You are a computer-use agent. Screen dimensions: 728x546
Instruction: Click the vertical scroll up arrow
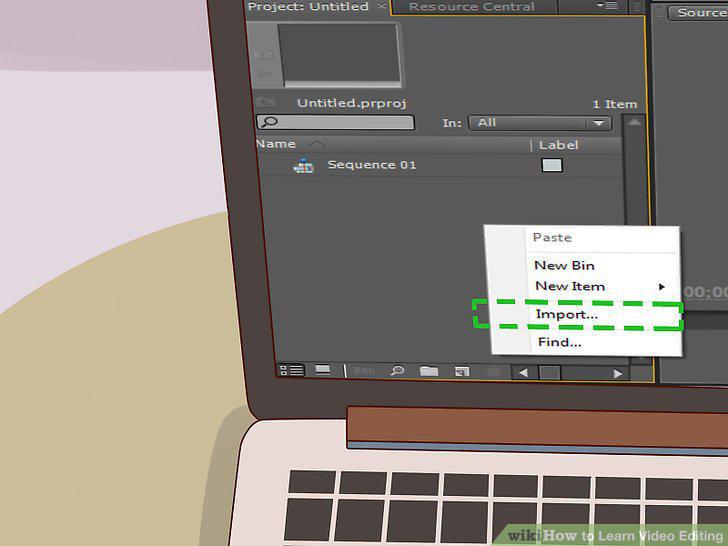[634, 122]
